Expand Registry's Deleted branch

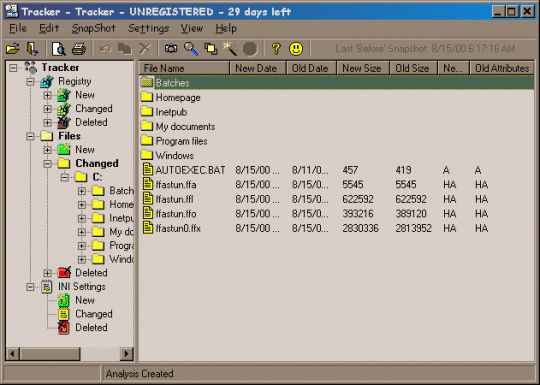(48, 123)
